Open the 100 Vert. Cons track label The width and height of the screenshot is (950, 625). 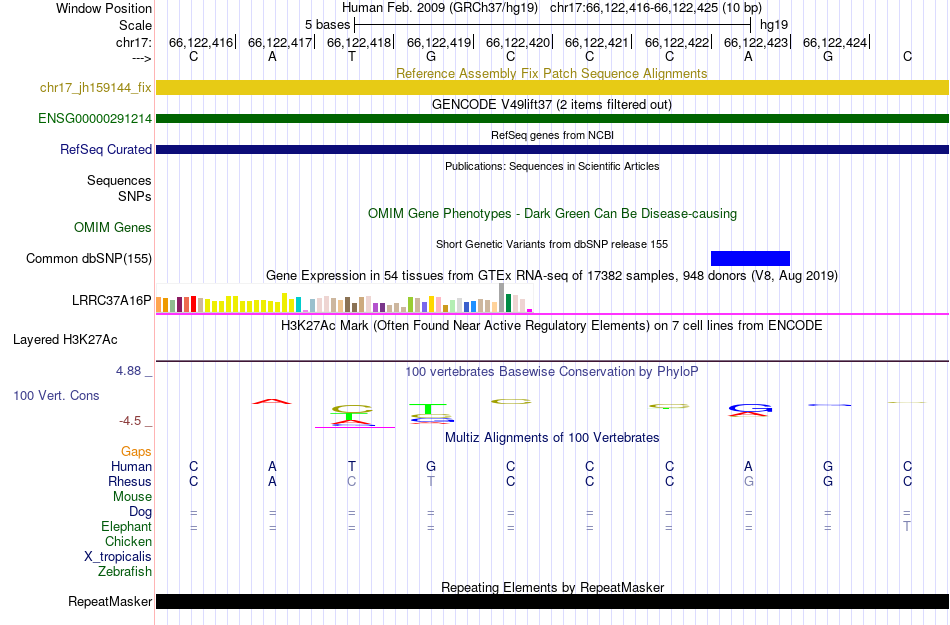click(56, 395)
